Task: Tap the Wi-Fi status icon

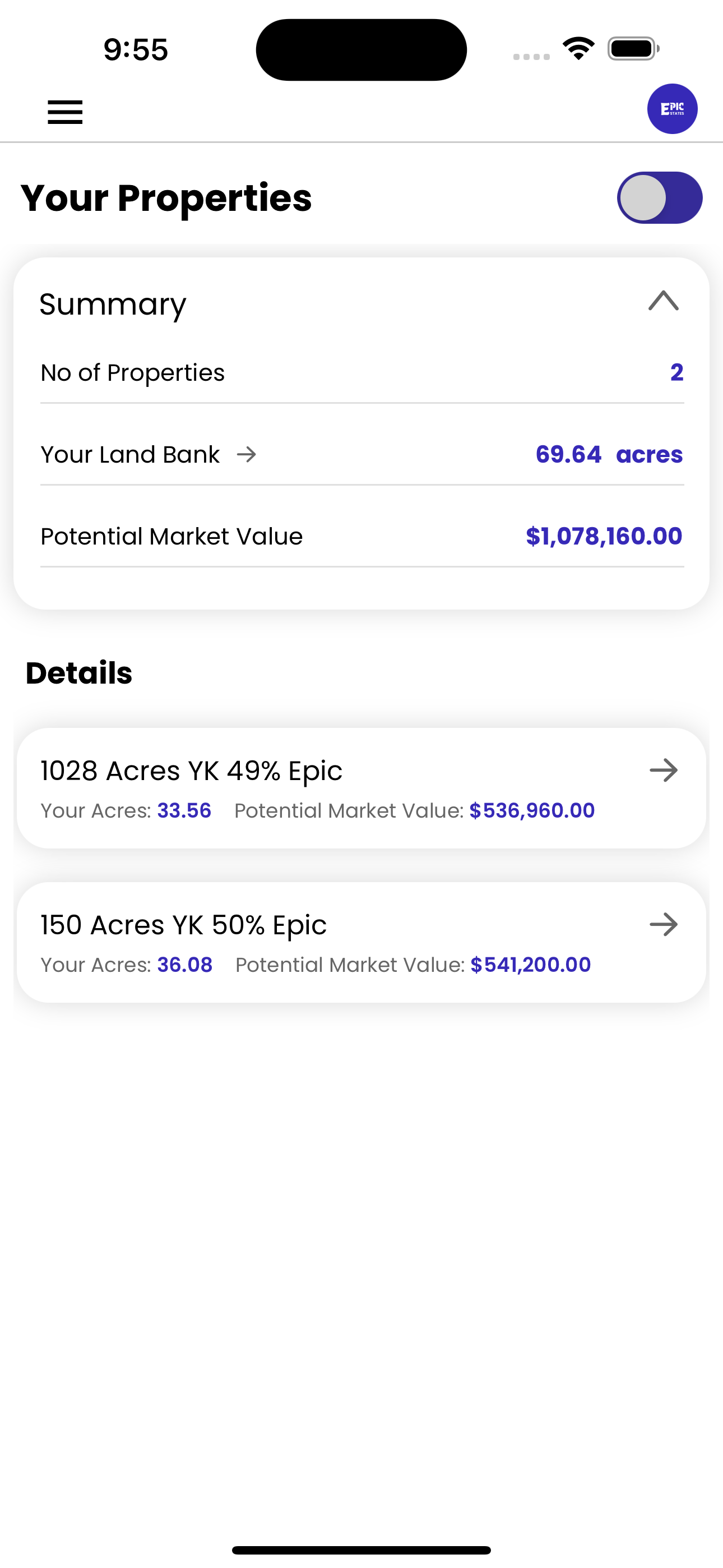Action: coord(578,49)
